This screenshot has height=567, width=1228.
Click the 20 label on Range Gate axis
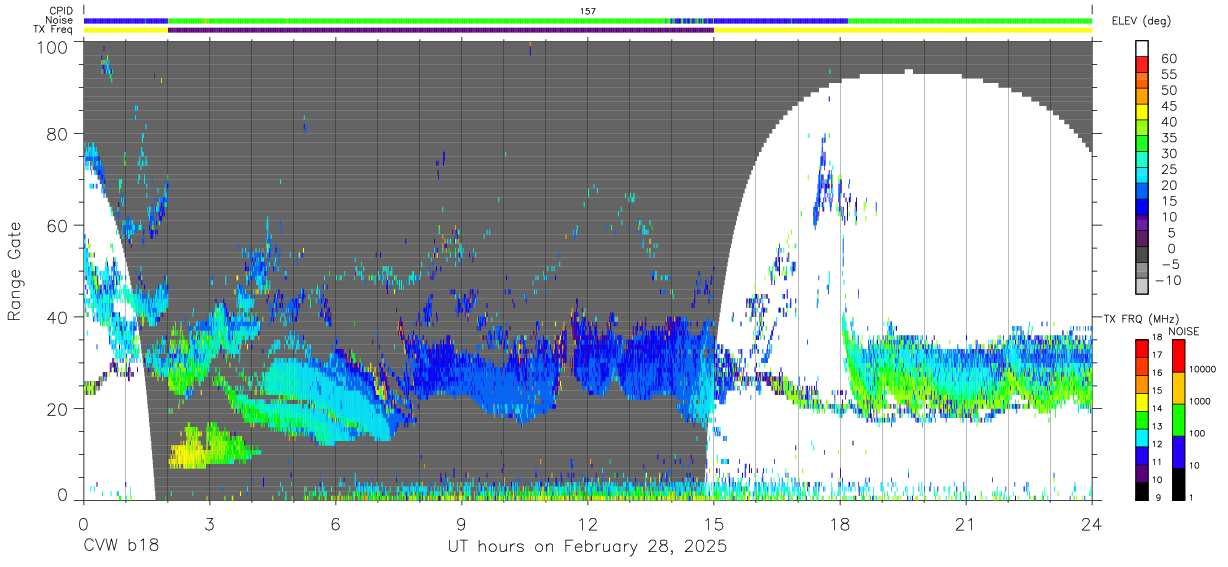pyautogui.click(x=58, y=408)
